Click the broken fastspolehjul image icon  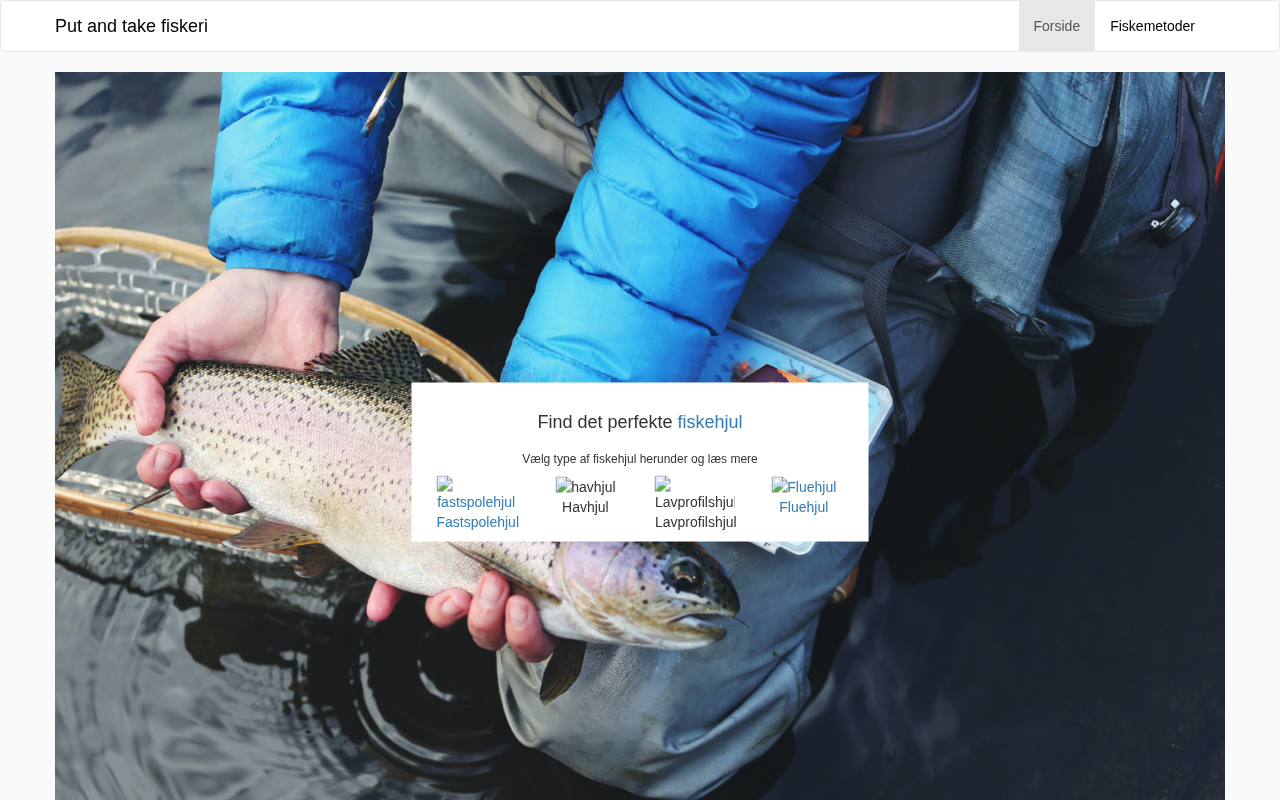(x=476, y=493)
